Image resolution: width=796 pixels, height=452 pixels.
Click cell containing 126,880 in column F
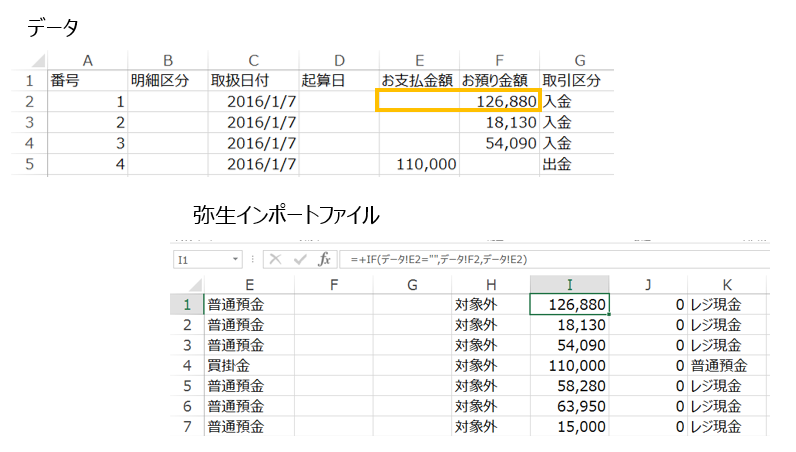(x=500, y=102)
